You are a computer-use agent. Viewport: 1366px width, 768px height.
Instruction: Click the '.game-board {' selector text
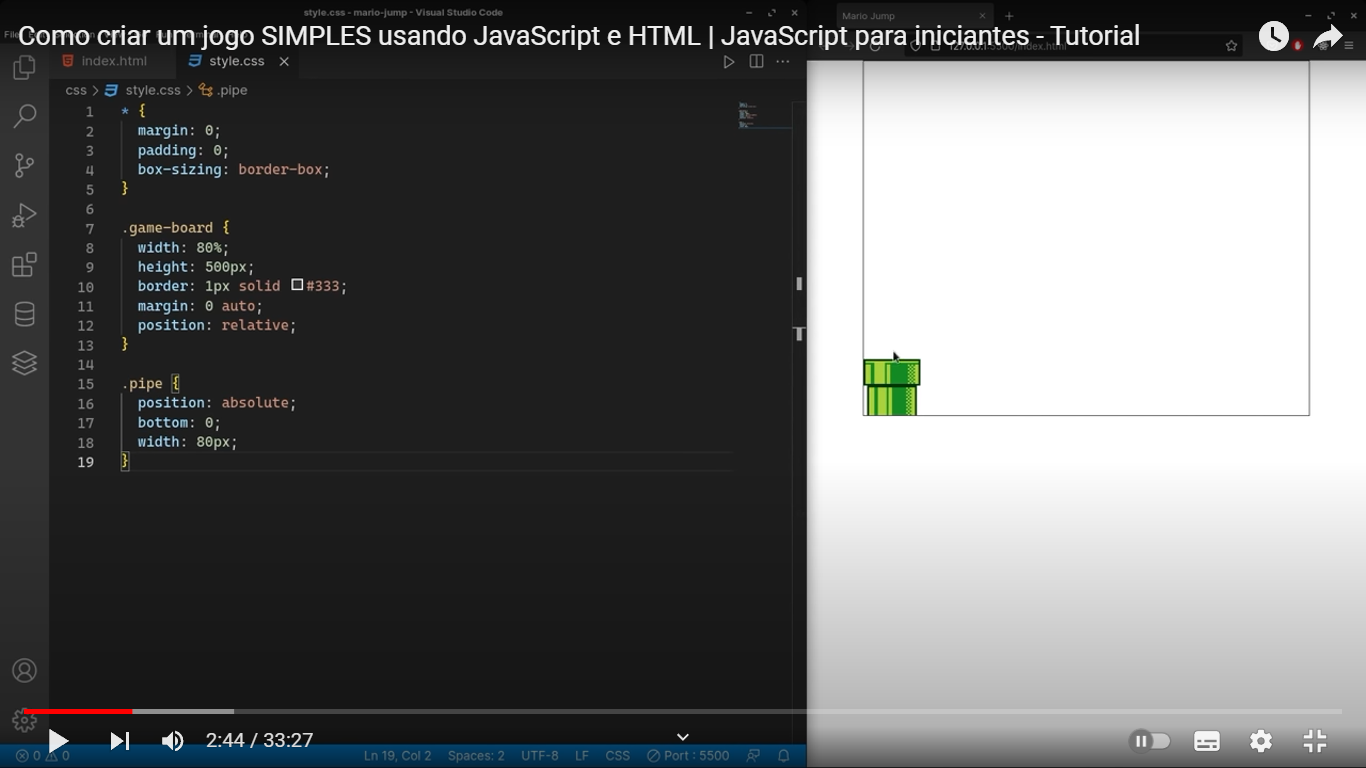click(175, 228)
